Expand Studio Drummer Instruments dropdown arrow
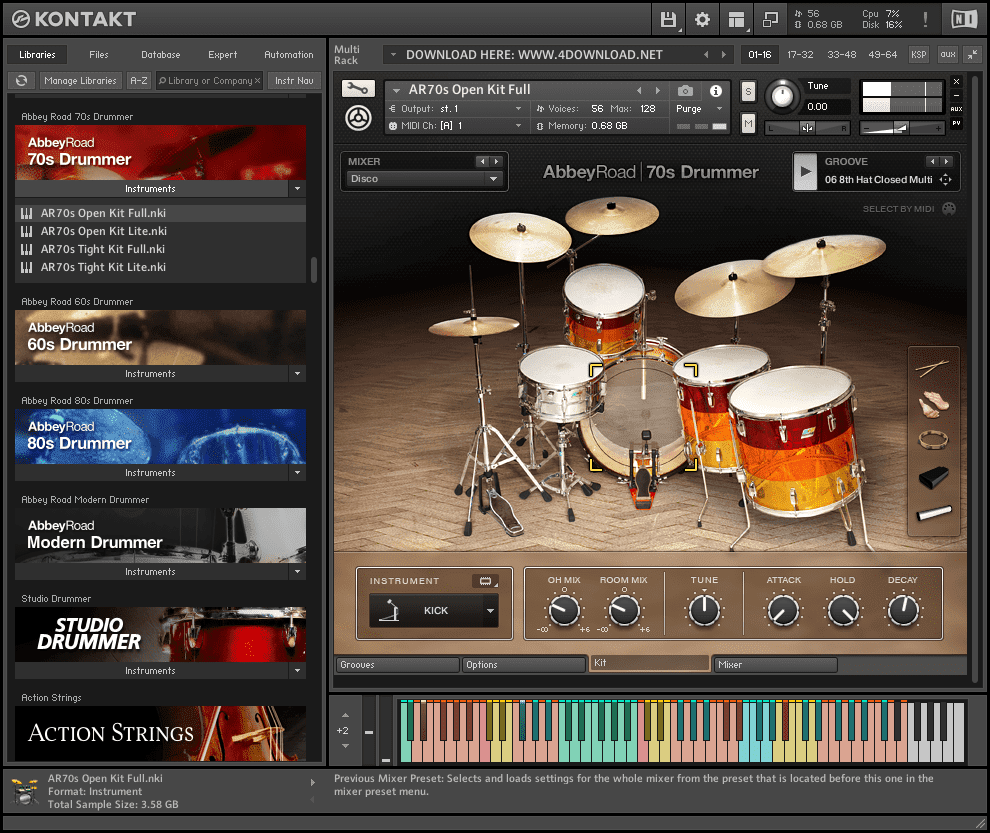 [x=297, y=671]
